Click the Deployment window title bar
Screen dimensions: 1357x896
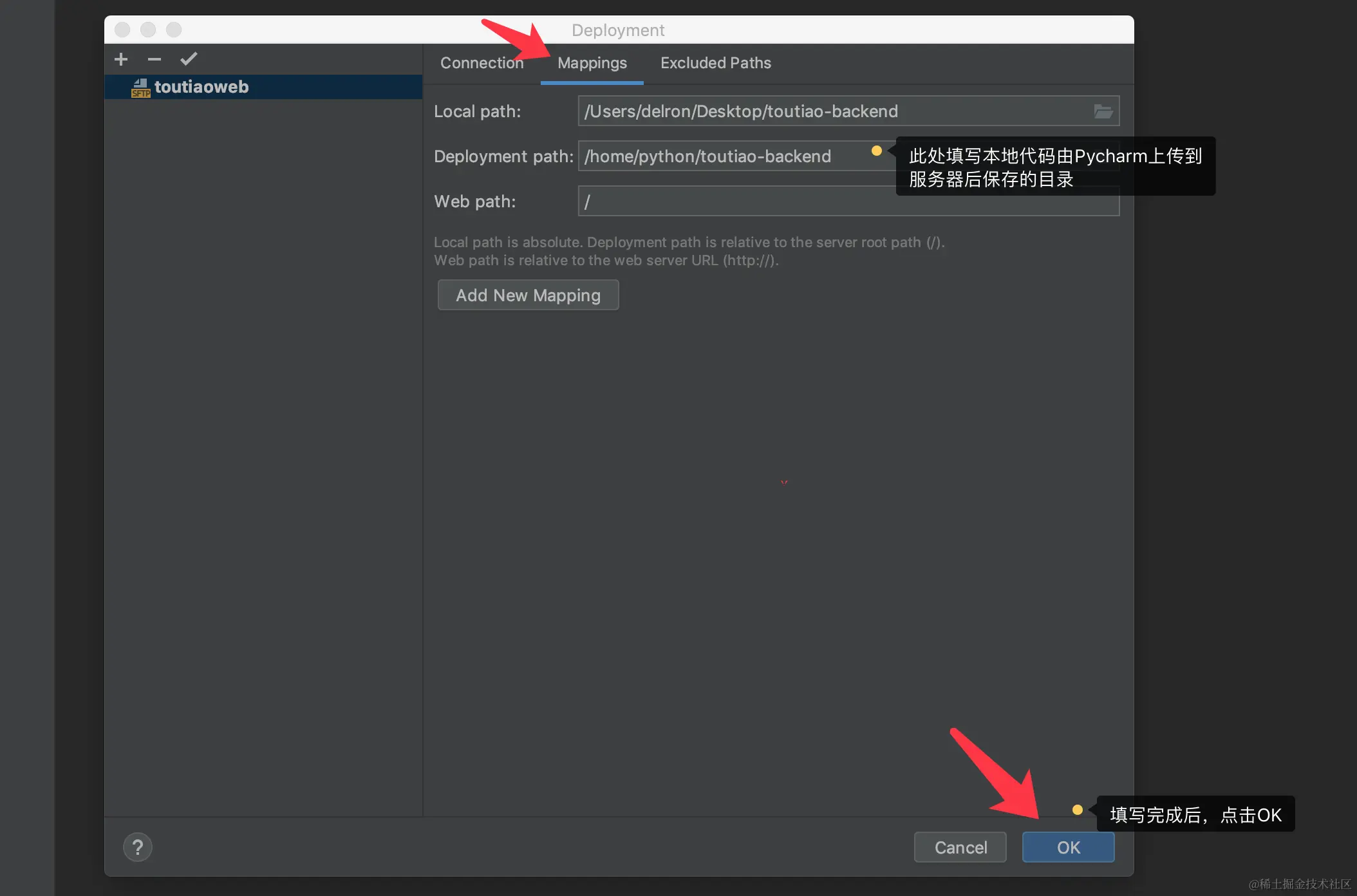[618, 30]
